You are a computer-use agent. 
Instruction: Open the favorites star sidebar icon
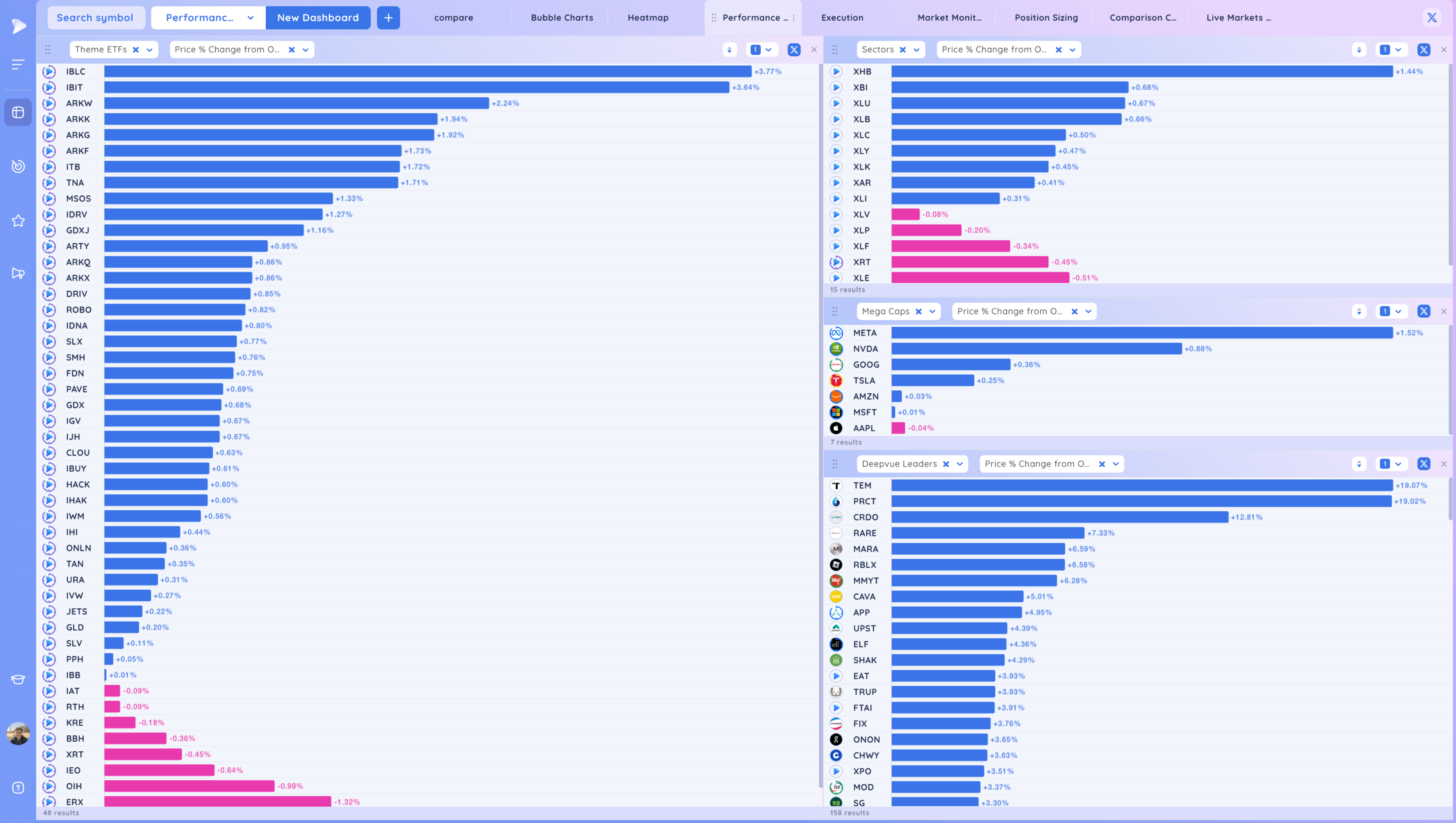18,220
